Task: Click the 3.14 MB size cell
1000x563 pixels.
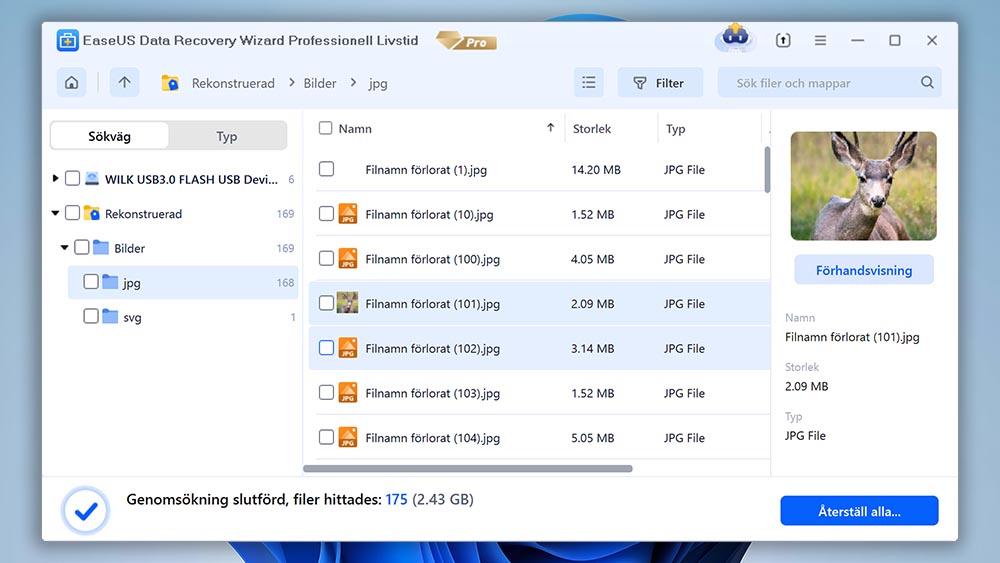Action: pos(592,348)
